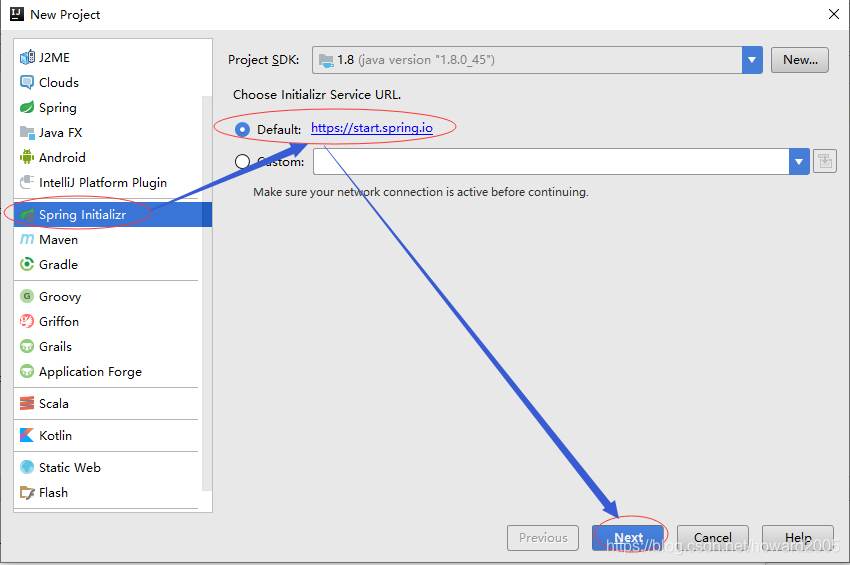Image resolution: width=850 pixels, height=565 pixels.
Task: Open the Project SDK dropdown arrow
Action: pos(752,60)
